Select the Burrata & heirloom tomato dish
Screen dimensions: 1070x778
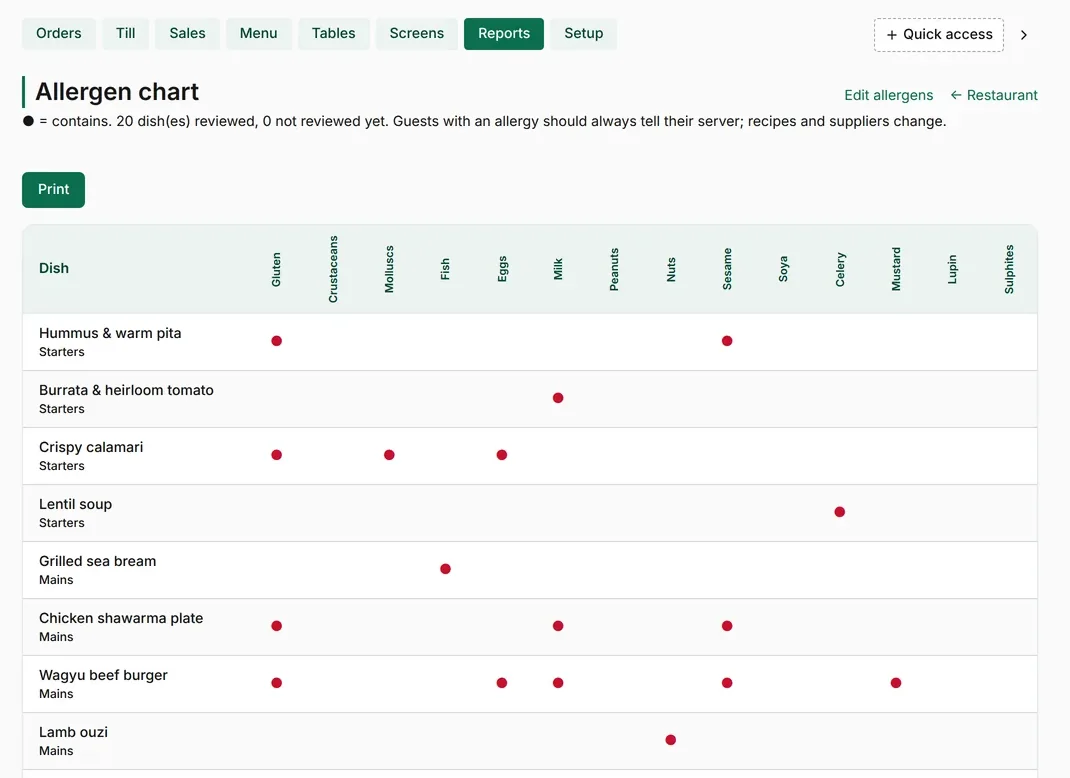click(126, 390)
